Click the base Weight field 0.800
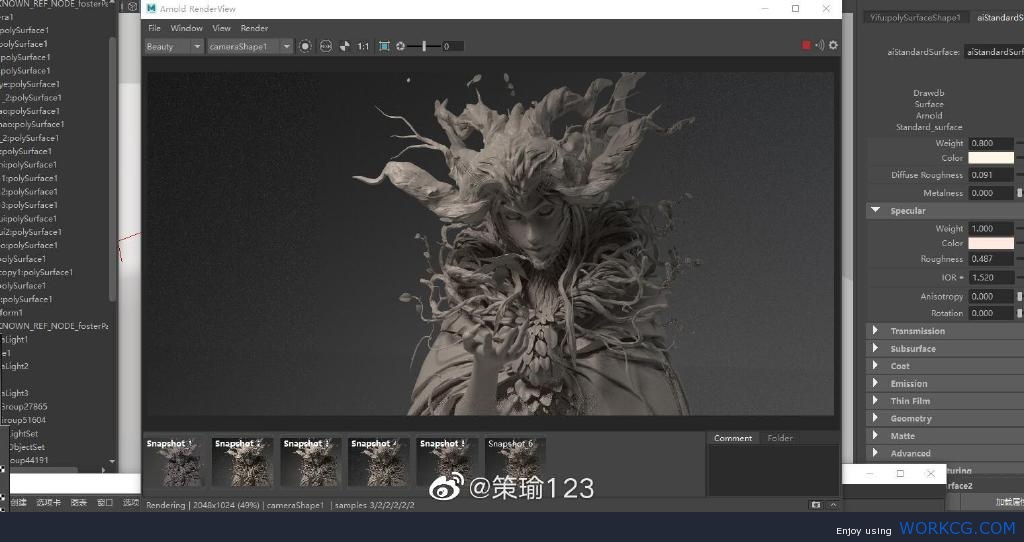The width and height of the screenshot is (1024, 542). tap(991, 143)
